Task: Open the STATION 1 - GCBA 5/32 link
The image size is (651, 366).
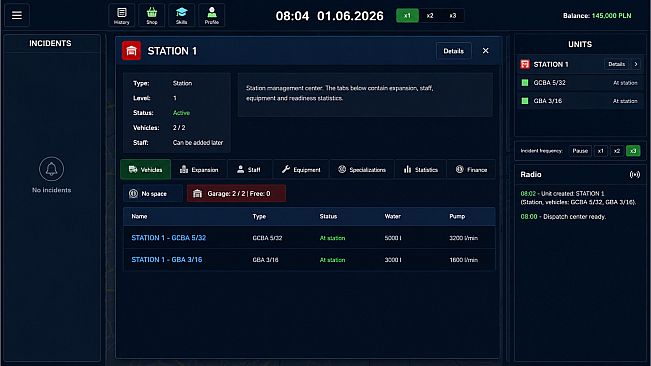Action: (169, 238)
